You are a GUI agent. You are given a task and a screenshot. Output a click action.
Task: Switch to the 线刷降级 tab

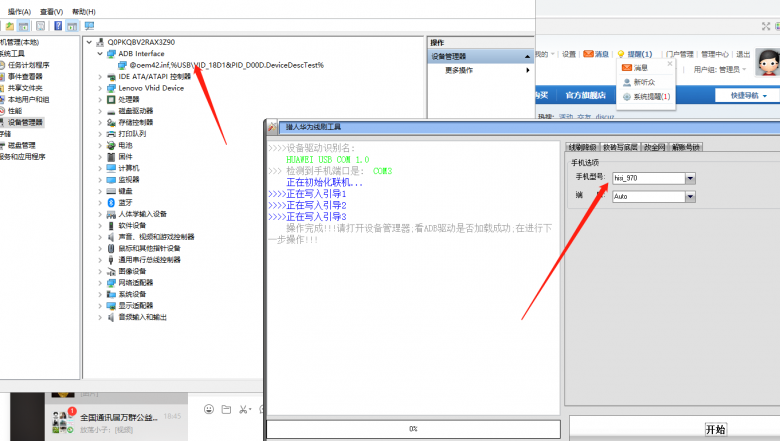(x=582, y=147)
